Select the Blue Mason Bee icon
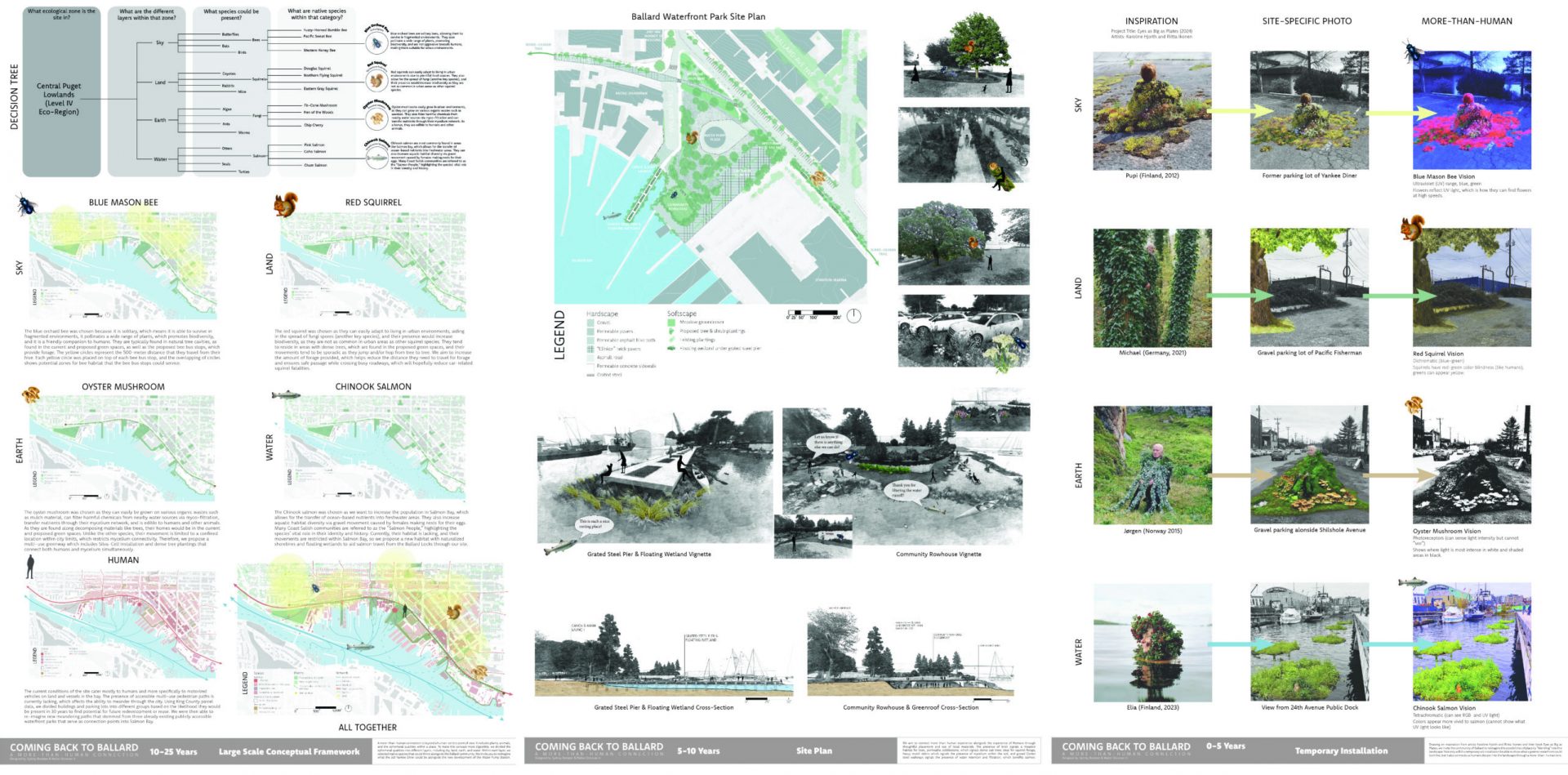This screenshot has width=1568, height=775. click(x=26, y=204)
